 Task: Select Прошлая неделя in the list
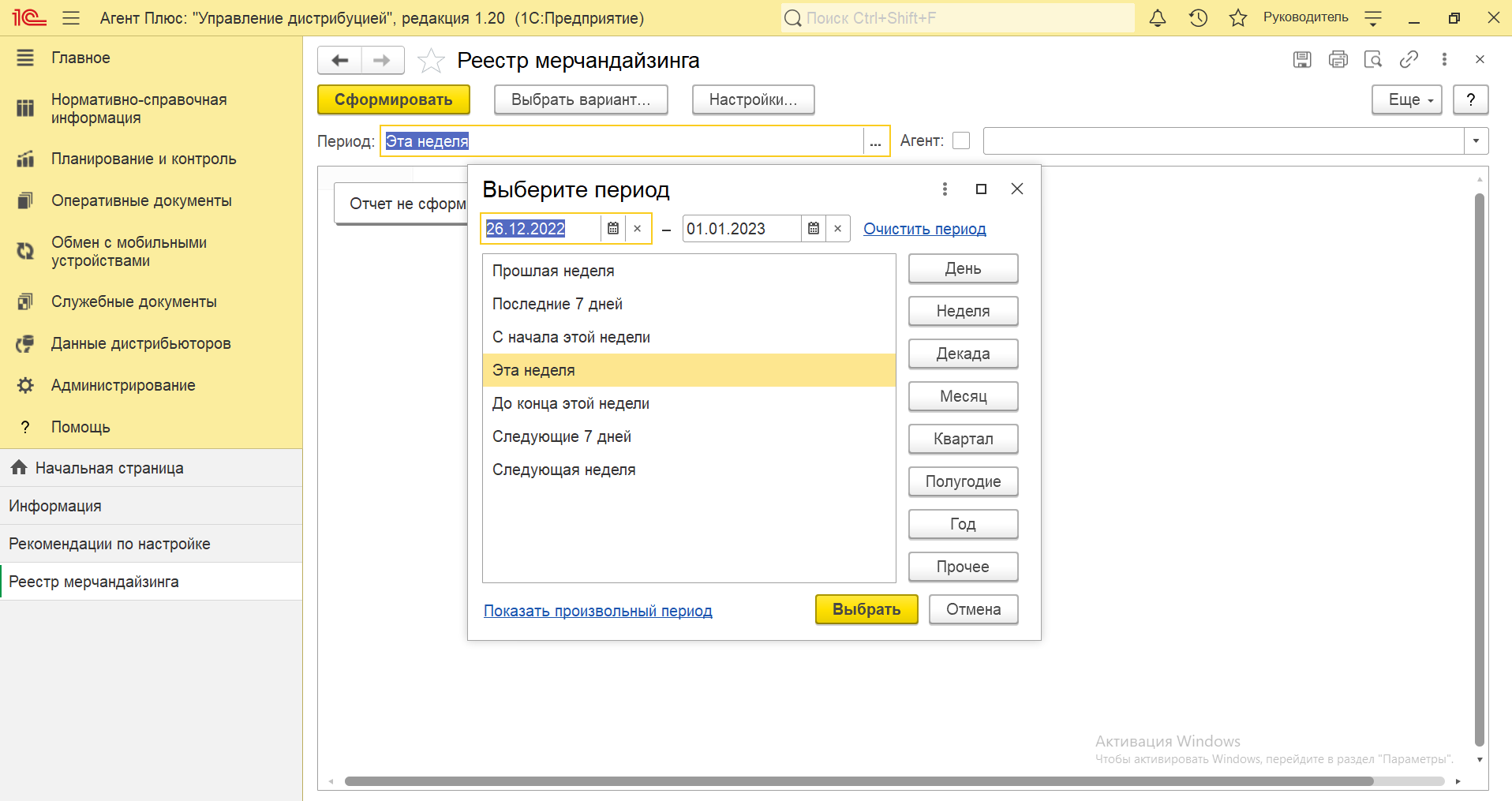click(x=689, y=271)
